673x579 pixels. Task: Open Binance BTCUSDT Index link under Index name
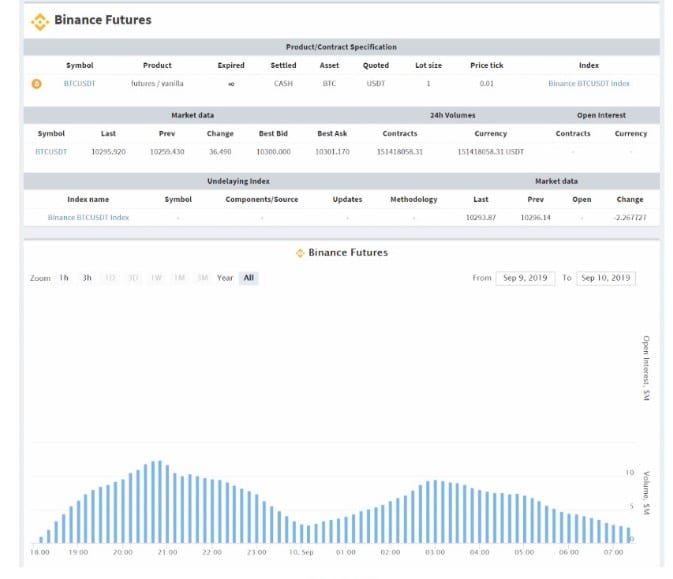click(88, 218)
